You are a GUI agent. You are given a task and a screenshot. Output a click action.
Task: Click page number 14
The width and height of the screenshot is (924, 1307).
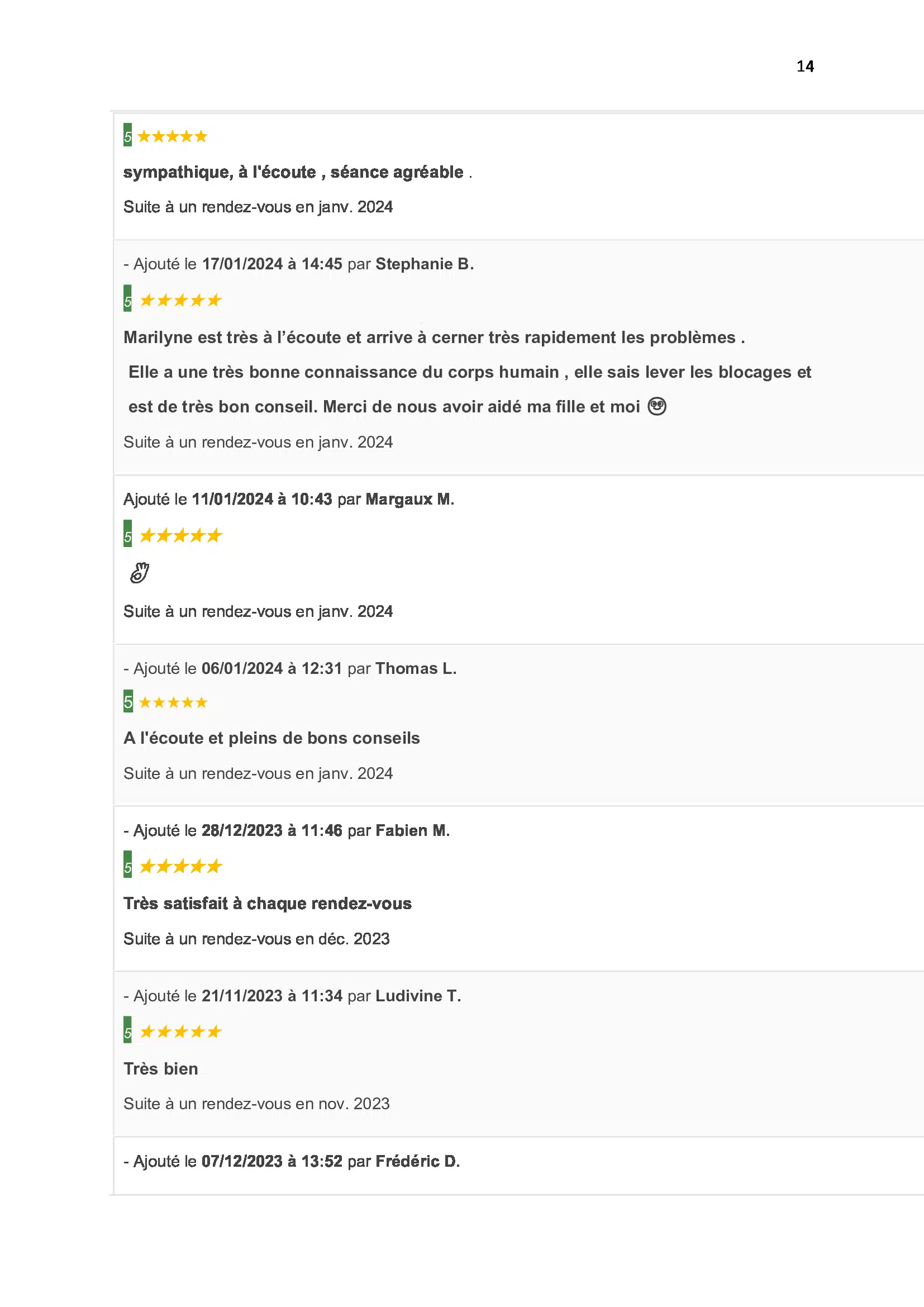tap(805, 66)
